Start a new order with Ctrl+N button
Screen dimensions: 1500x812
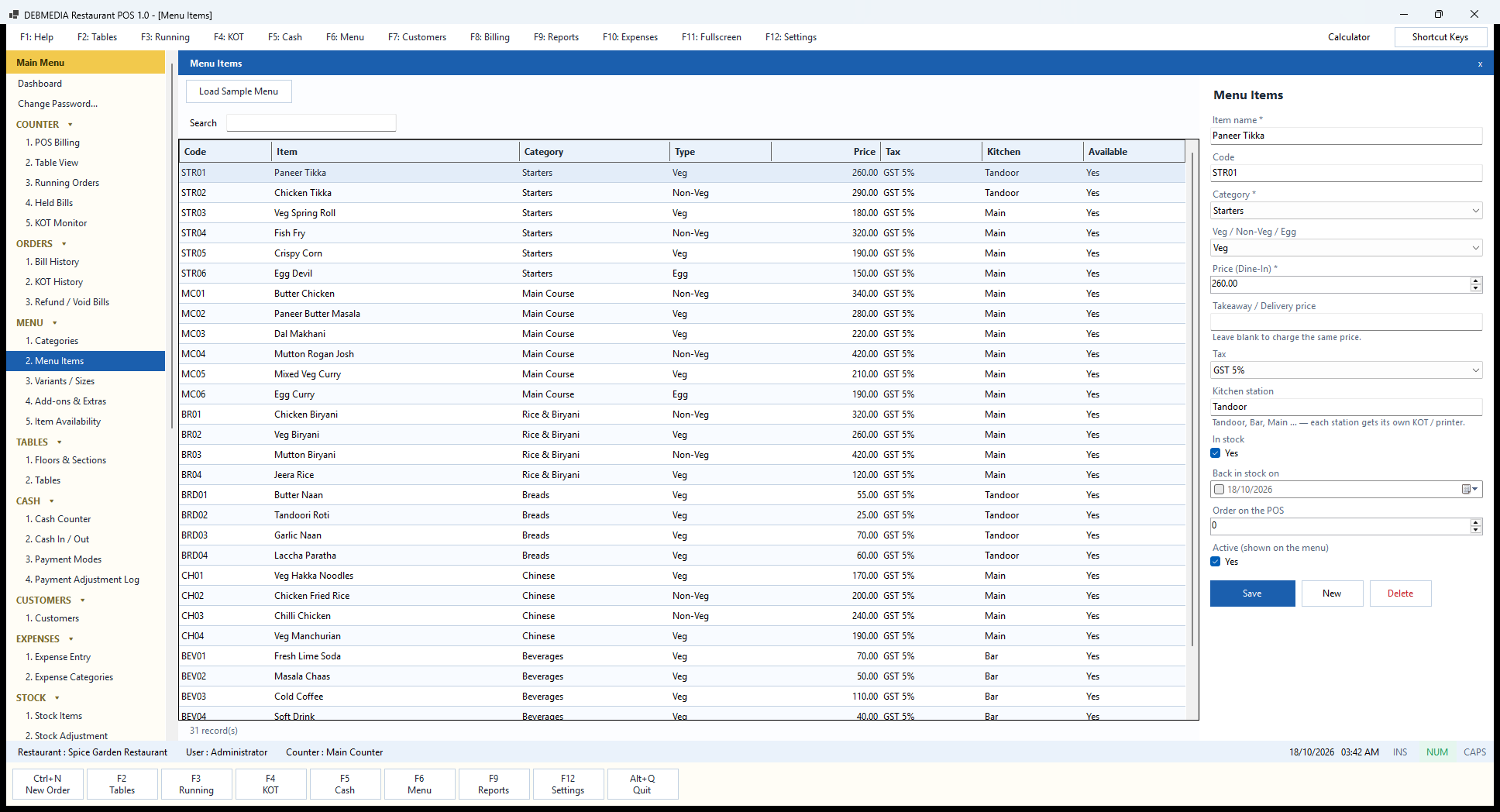point(48,784)
